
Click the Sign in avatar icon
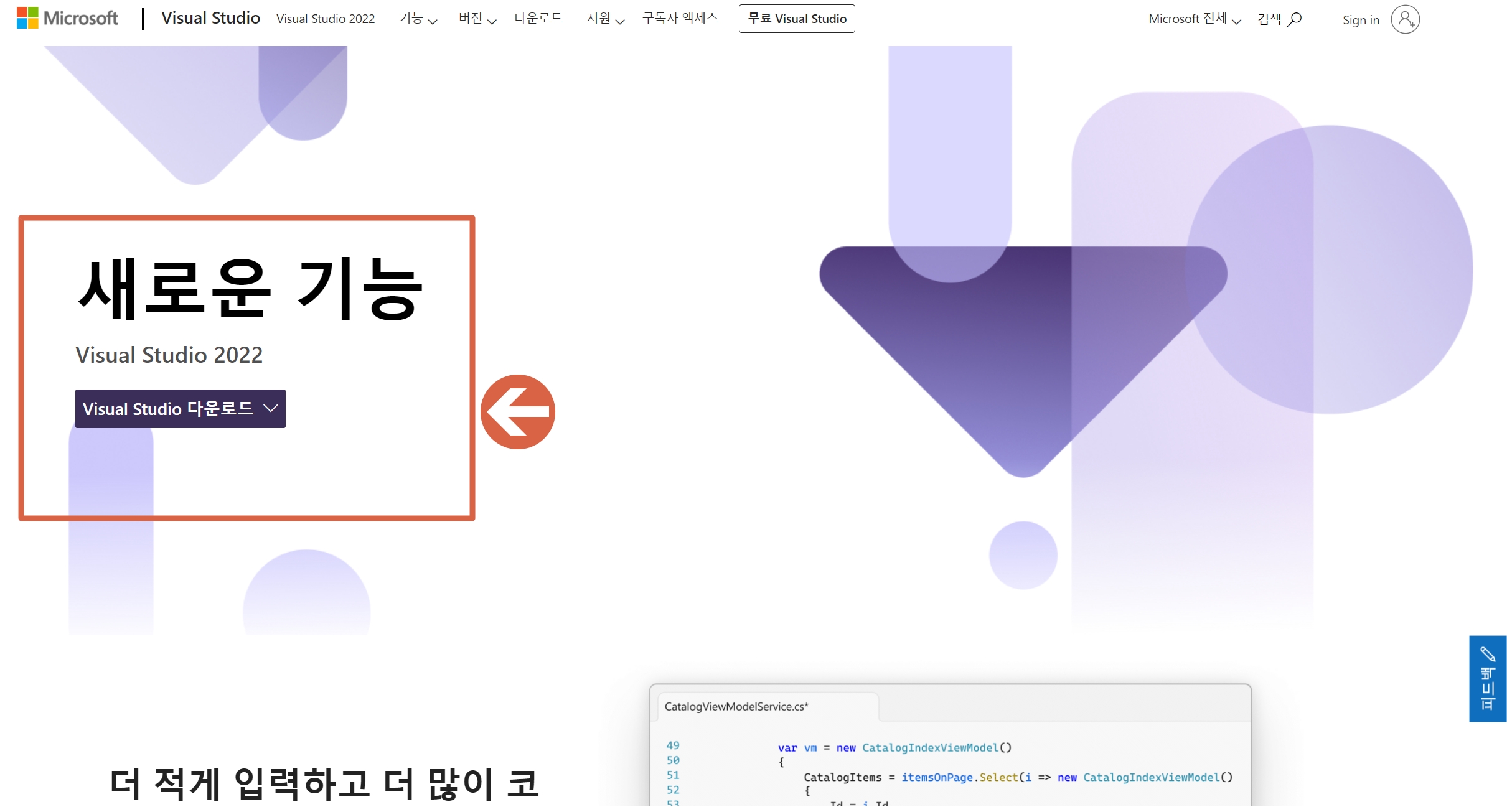[x=1405, y=19]
